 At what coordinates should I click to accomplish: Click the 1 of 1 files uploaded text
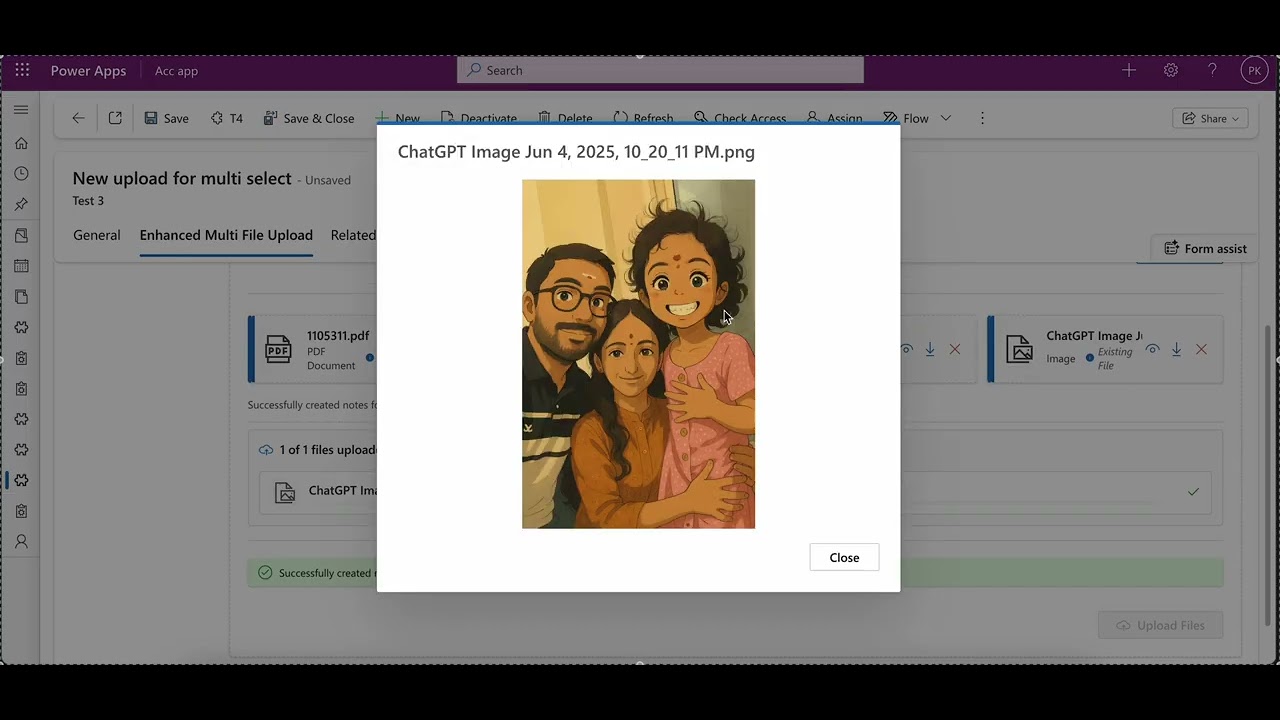[328, 450]
